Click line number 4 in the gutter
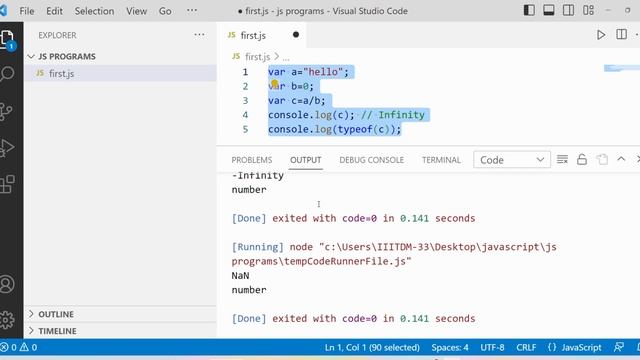 245,115
